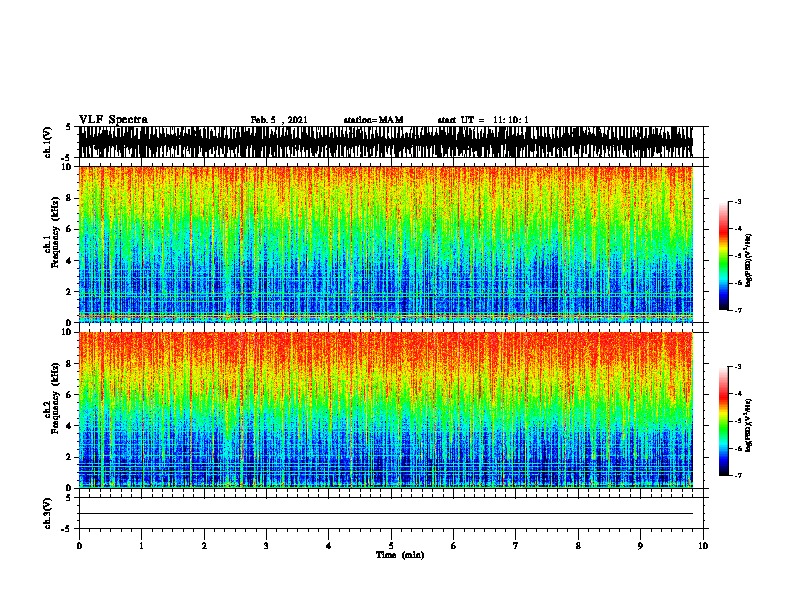792x612 pixels.
Task: Click the ch.1 black waveform strip
Action: tap(386, 142)
